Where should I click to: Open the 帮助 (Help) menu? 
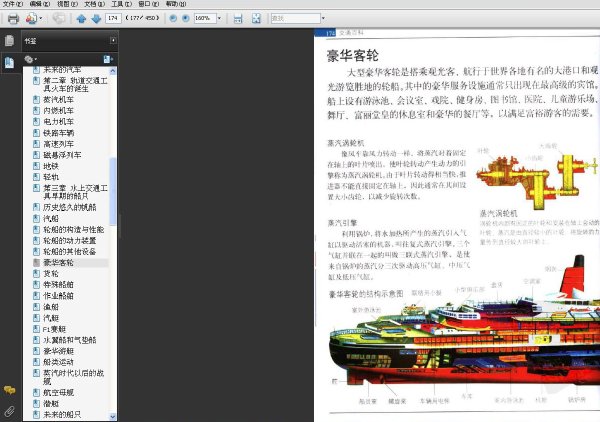click(x=176, y=4)
